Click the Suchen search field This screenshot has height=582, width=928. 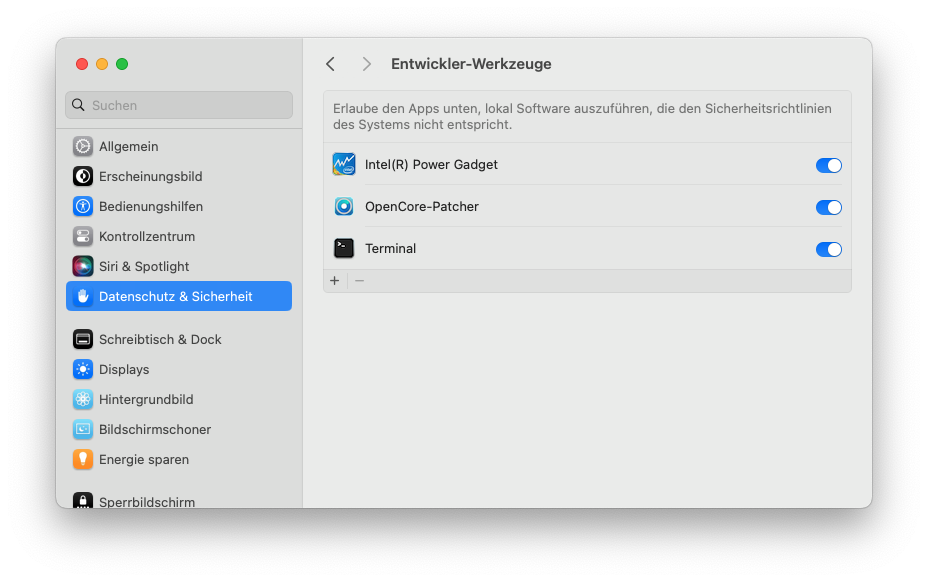pos(180,105)
